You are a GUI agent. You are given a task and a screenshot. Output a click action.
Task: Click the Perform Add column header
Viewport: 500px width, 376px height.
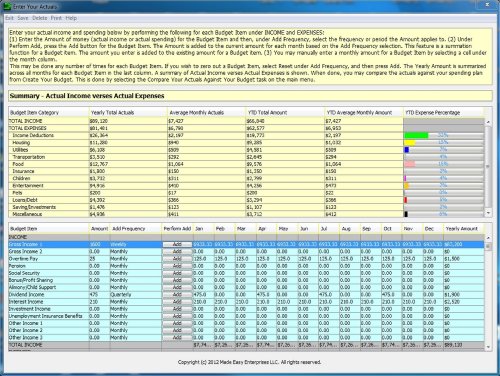tap(177, 229)
